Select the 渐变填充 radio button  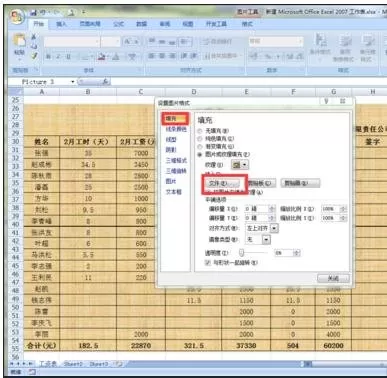(200, 147)
